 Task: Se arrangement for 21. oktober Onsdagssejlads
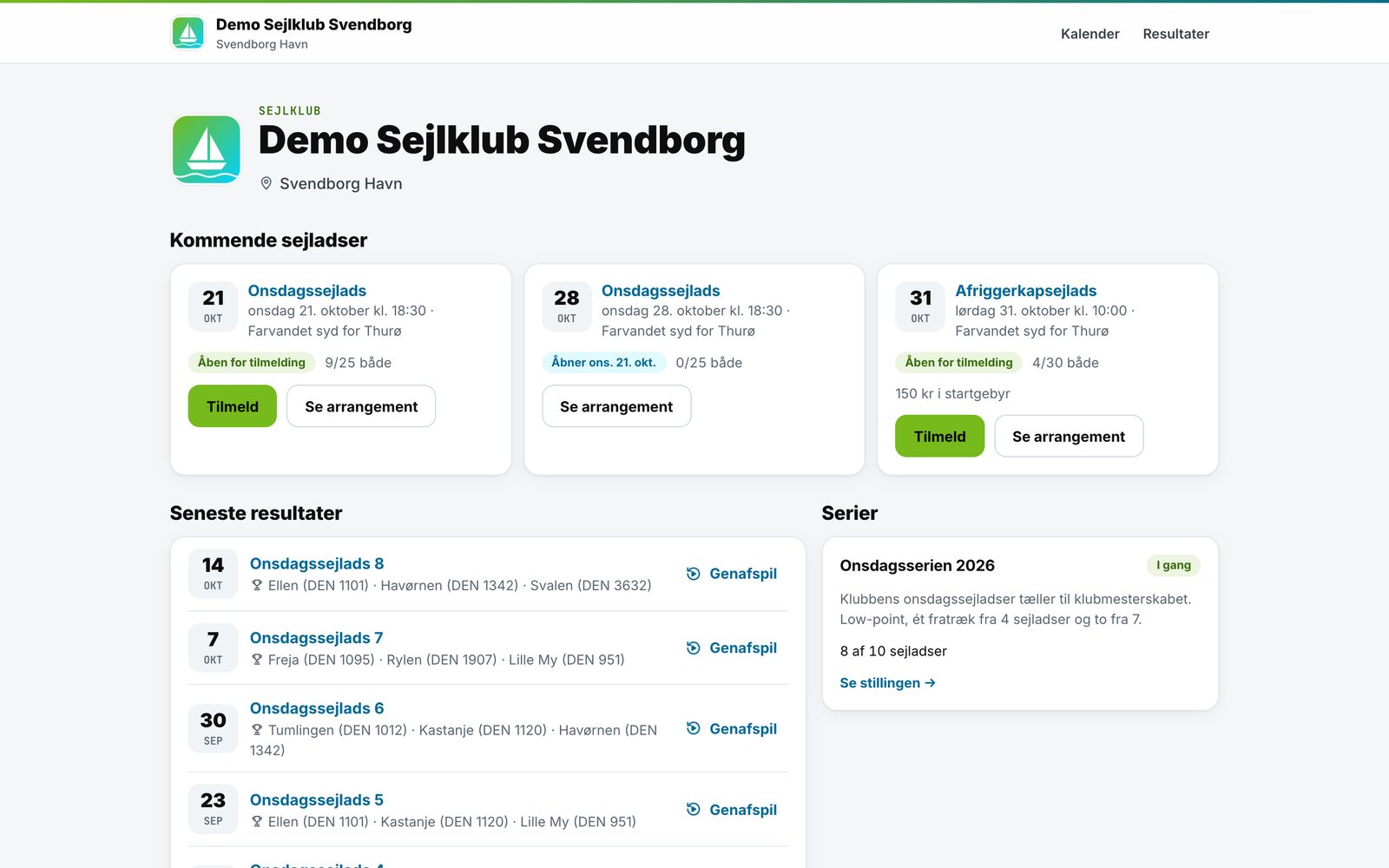(x=361, y=406)
